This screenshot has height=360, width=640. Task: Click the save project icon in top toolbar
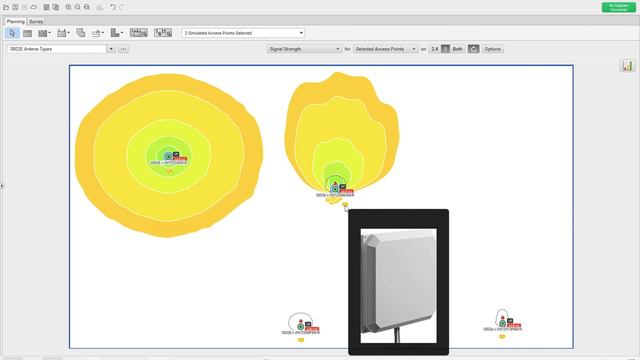15,7
